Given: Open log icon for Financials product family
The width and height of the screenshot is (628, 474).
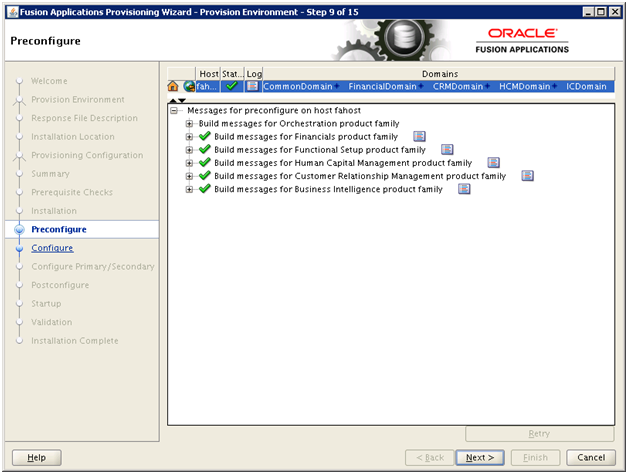Looking at the screenshot, I should tap(419, 137).
